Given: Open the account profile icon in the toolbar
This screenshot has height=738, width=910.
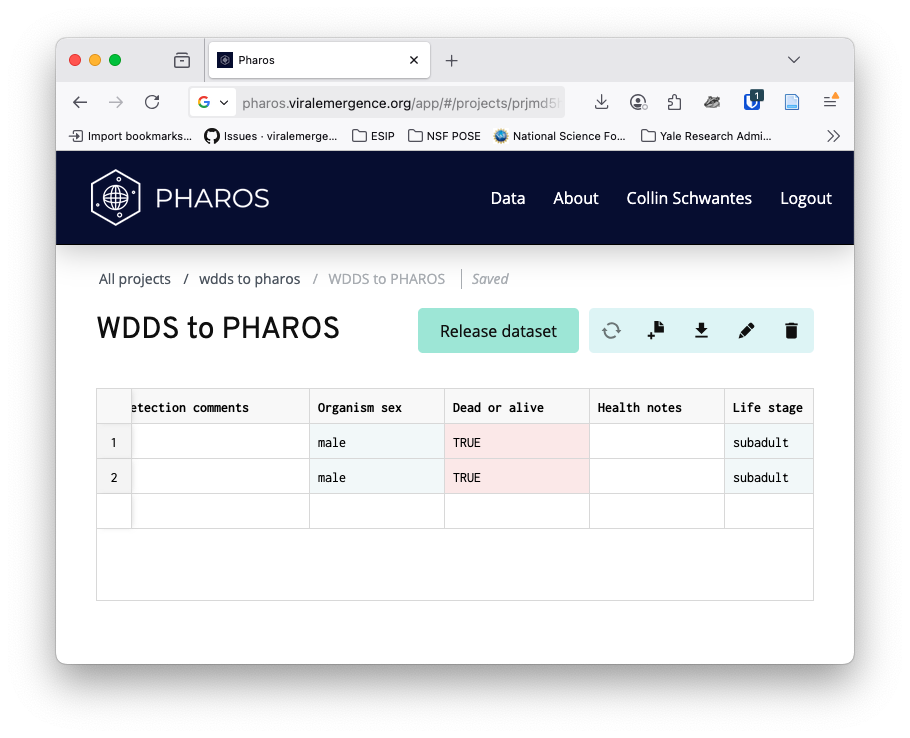Looking at the screenshot, I should (x=637, y=102).
